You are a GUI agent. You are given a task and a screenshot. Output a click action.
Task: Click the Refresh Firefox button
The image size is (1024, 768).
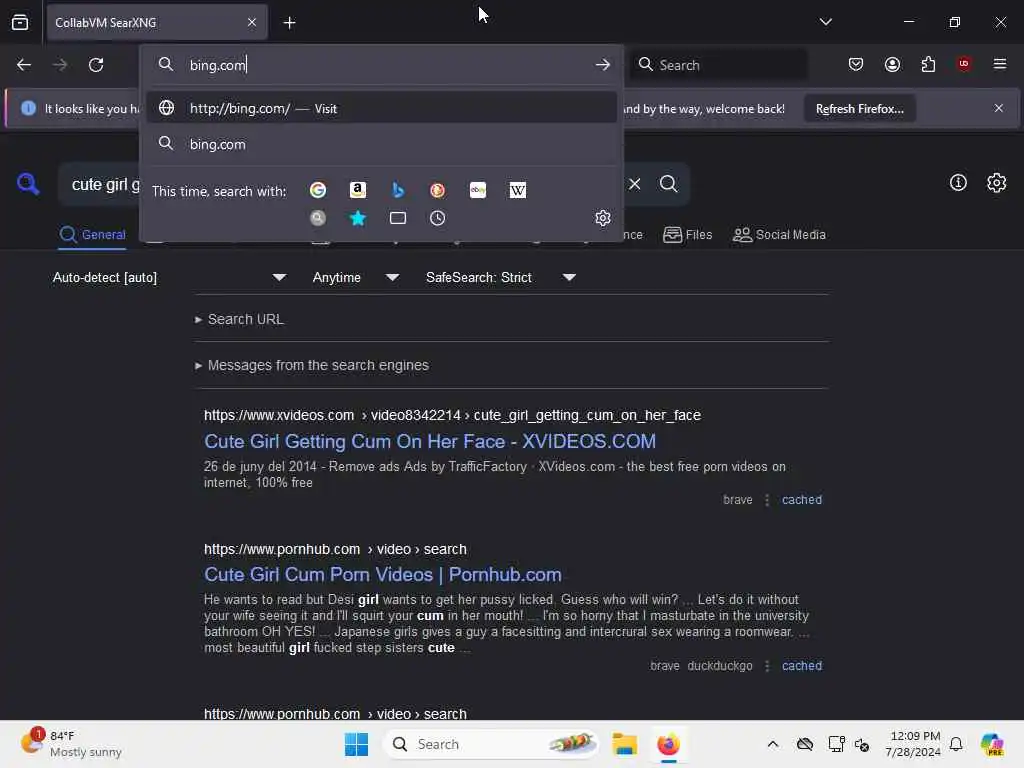[x=859, y=109]
